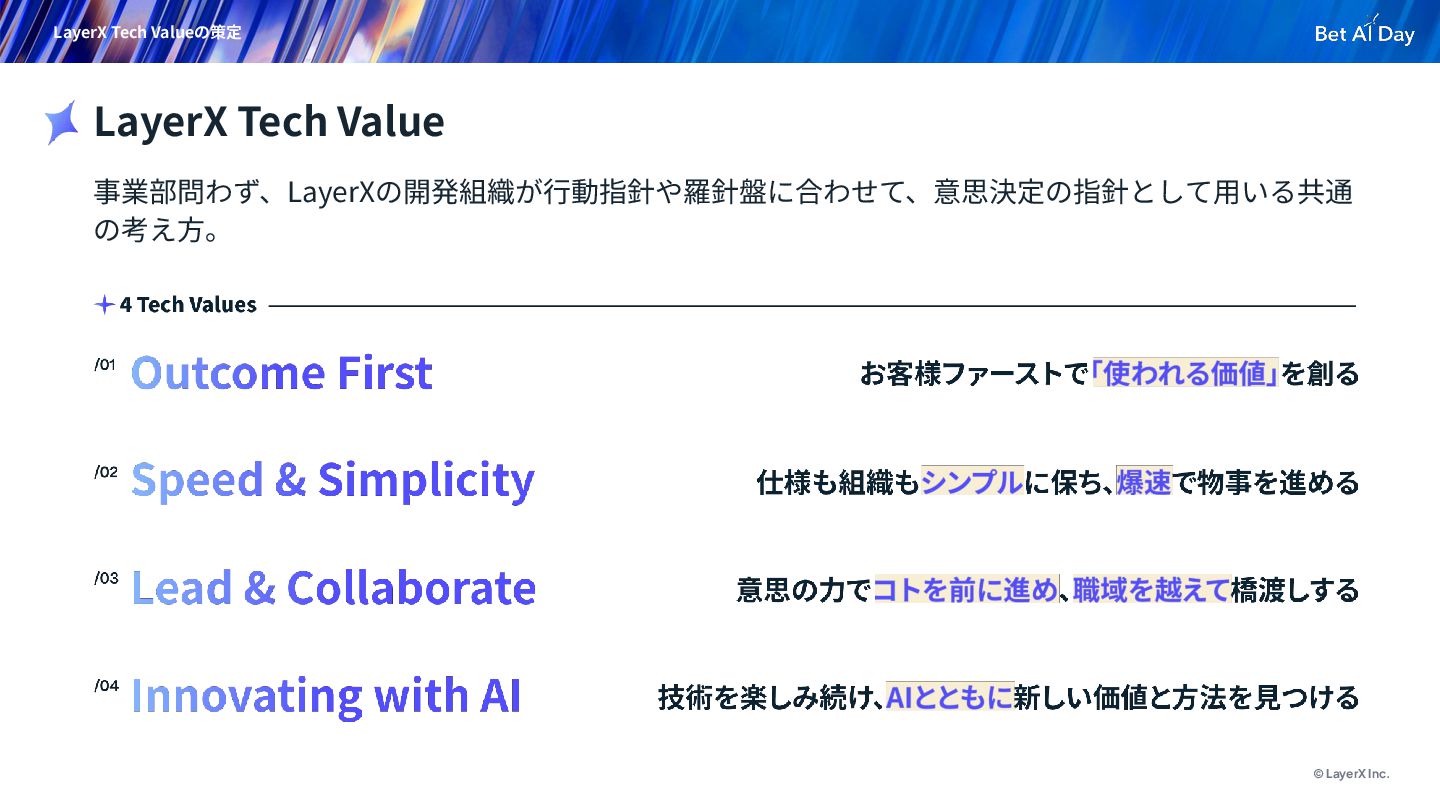The image size is (1440, 810).
Task: Click the highlighted シンプル word
Action: 972,482
